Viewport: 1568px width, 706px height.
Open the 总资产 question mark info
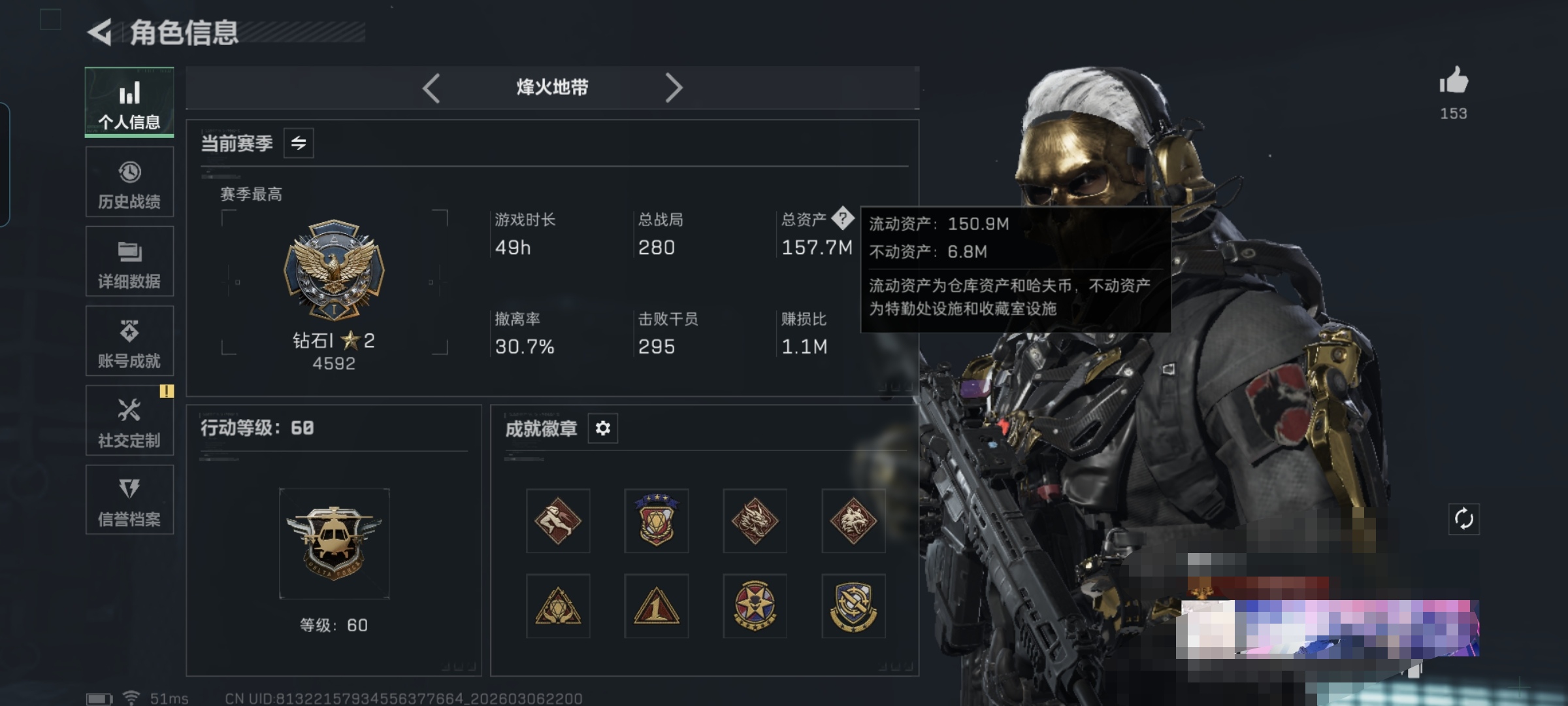[843, 218]
